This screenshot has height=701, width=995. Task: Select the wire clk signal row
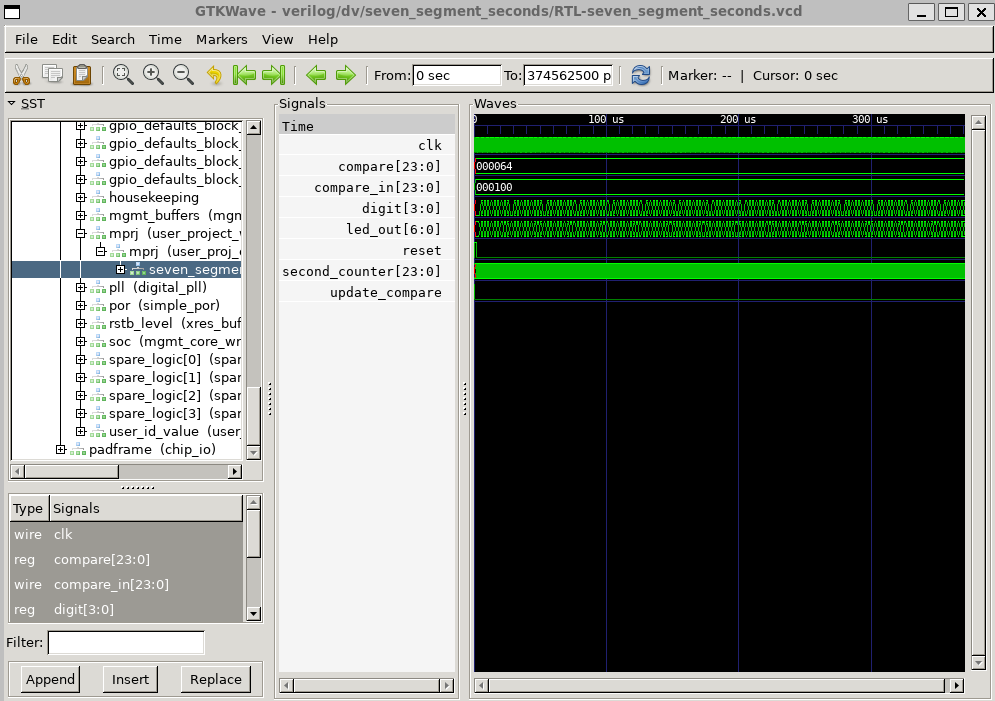click(x=126, y=534)
